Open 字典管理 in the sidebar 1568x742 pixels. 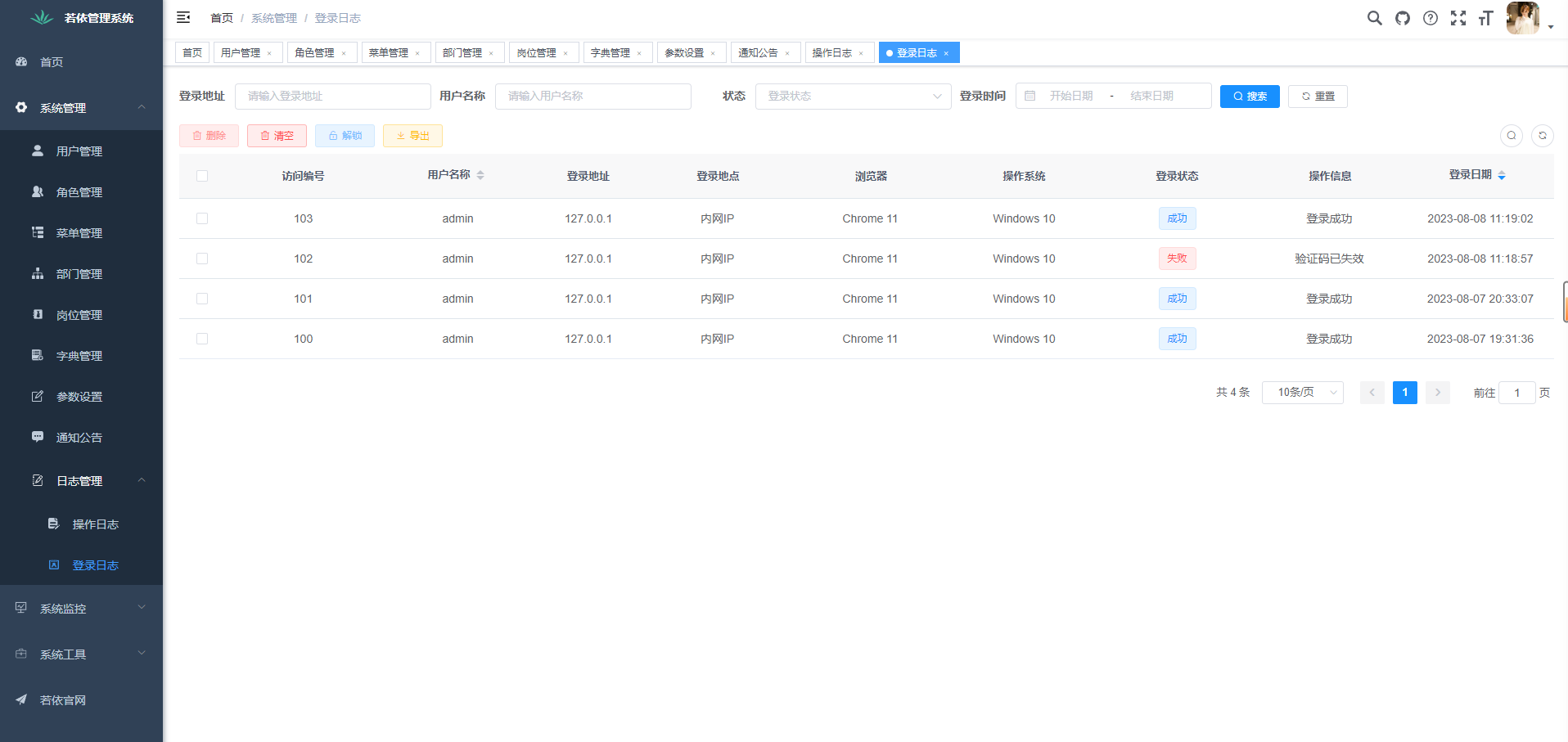(x=81, y=356)
